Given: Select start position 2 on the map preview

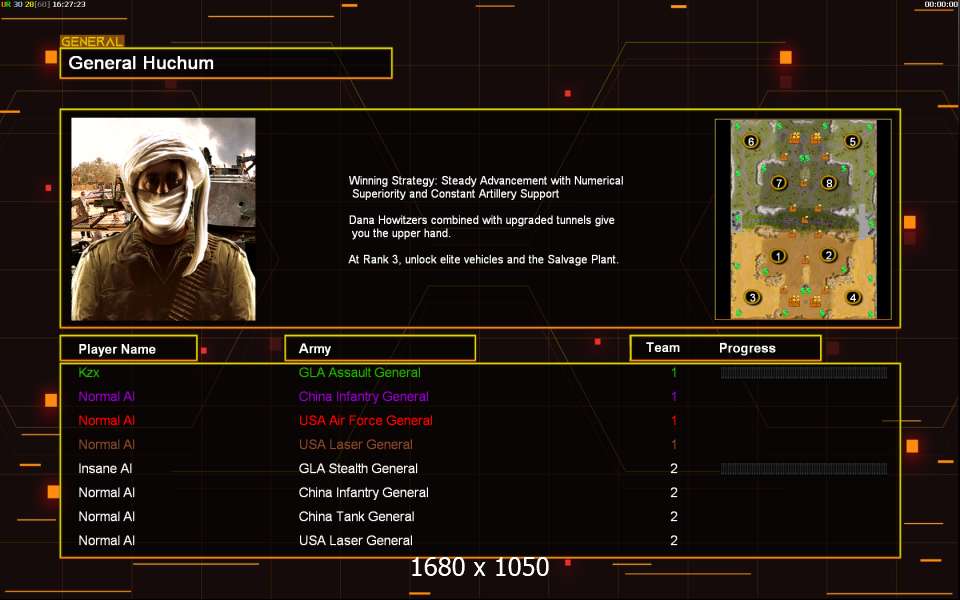Looking at the screenshot, I should (828, 255).
